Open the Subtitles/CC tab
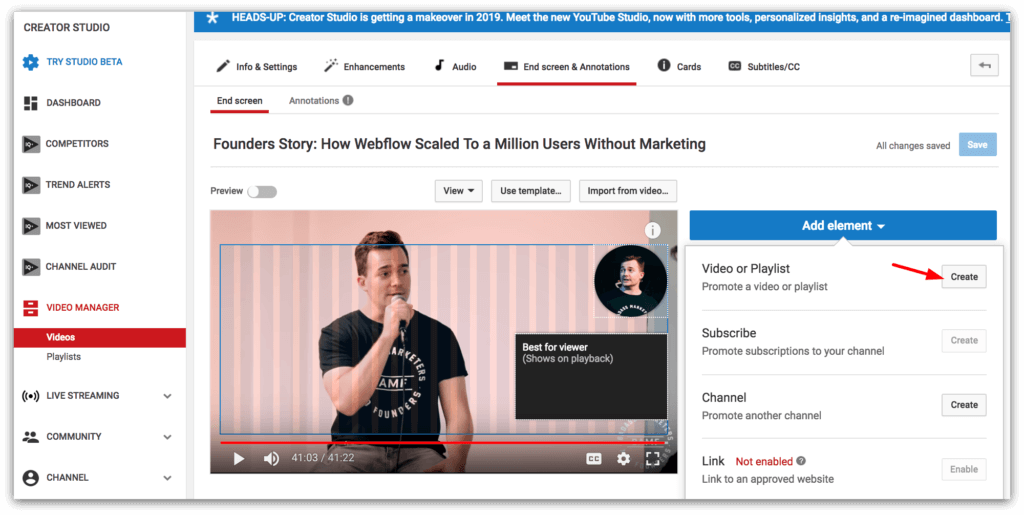Image resolution: width=1024 pixels, height=515 pixels. click(764, 67)
